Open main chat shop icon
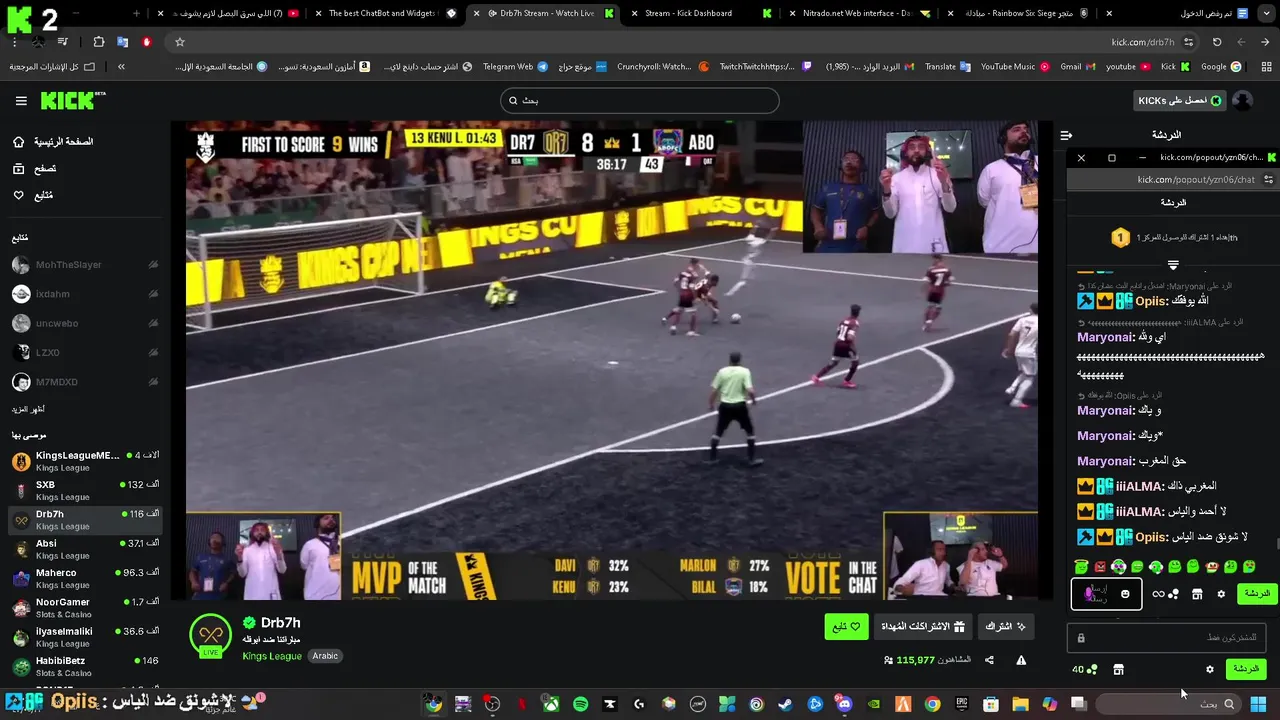Screen dimensions: 1280x720 1119,669
